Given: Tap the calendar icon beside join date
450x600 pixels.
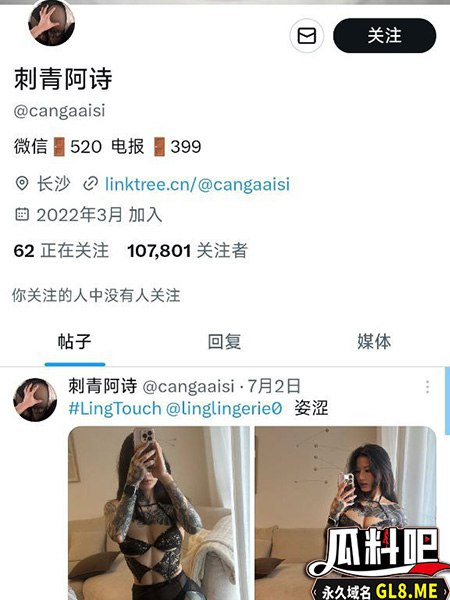Looking at the screenshot, I should coord(22,214).
